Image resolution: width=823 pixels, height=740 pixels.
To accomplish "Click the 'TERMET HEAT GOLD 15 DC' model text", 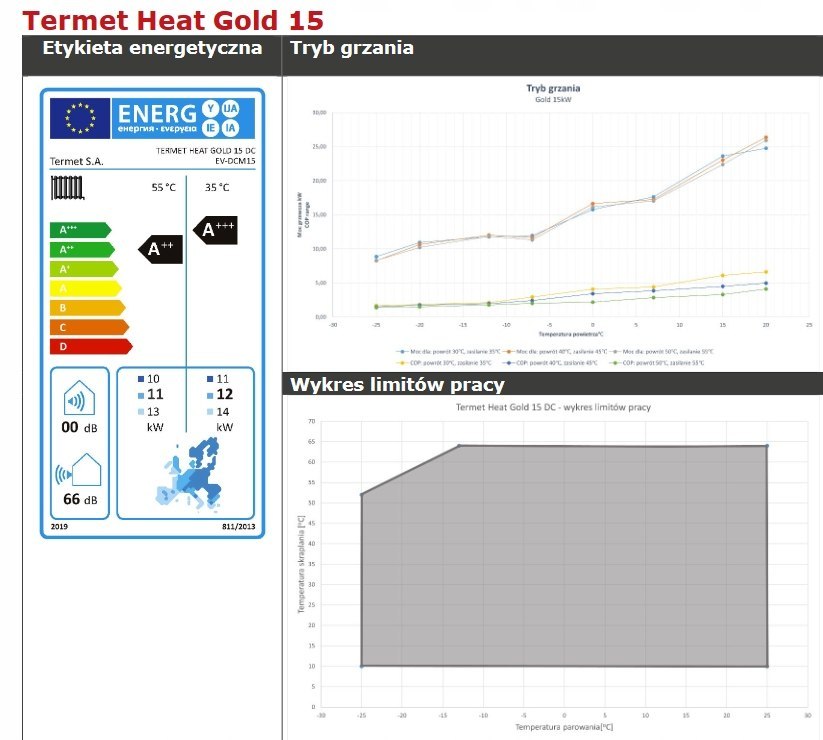I will (206, 151).
